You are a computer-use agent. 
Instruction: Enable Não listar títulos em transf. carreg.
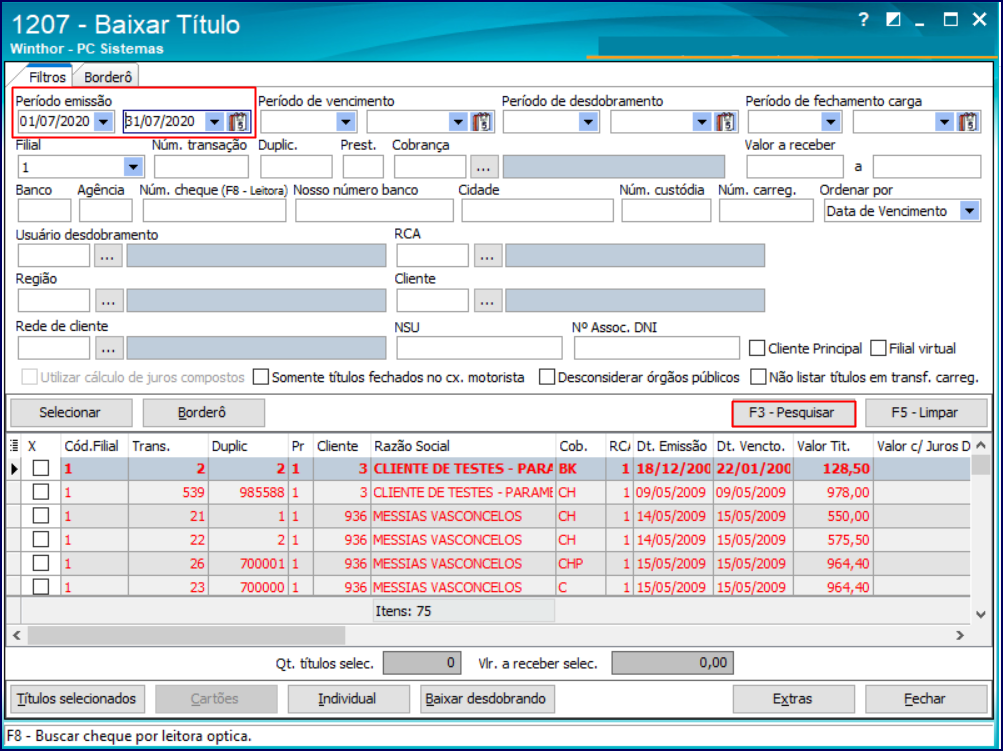[x=758, y=377]
